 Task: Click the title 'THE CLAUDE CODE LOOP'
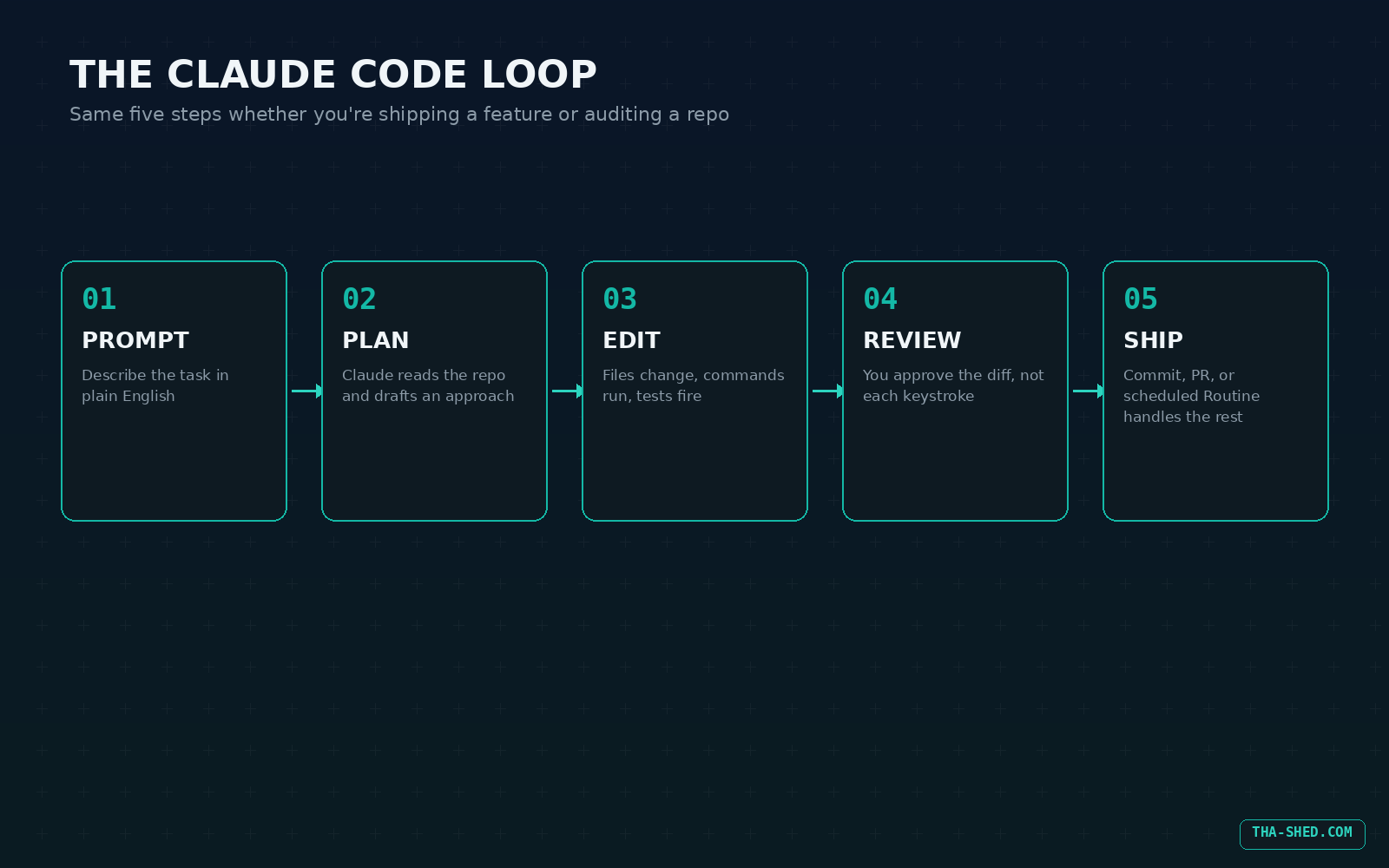tap(333, 75)
